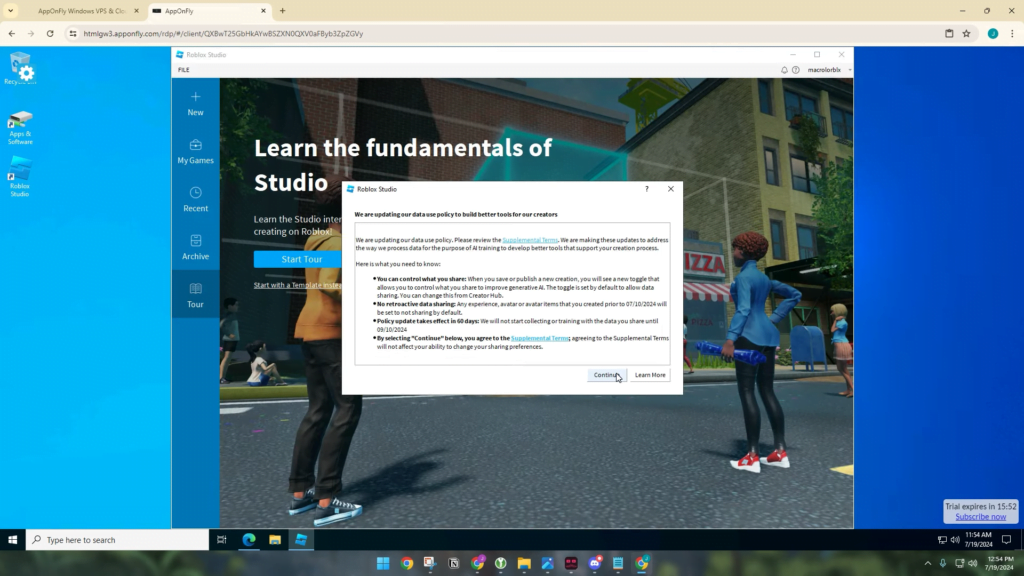Image resolution: width=1024 pixels, height=576 pixels.
Task: Click the remote network tray icon
Action: pyautogui.click(x=942, y=540)
